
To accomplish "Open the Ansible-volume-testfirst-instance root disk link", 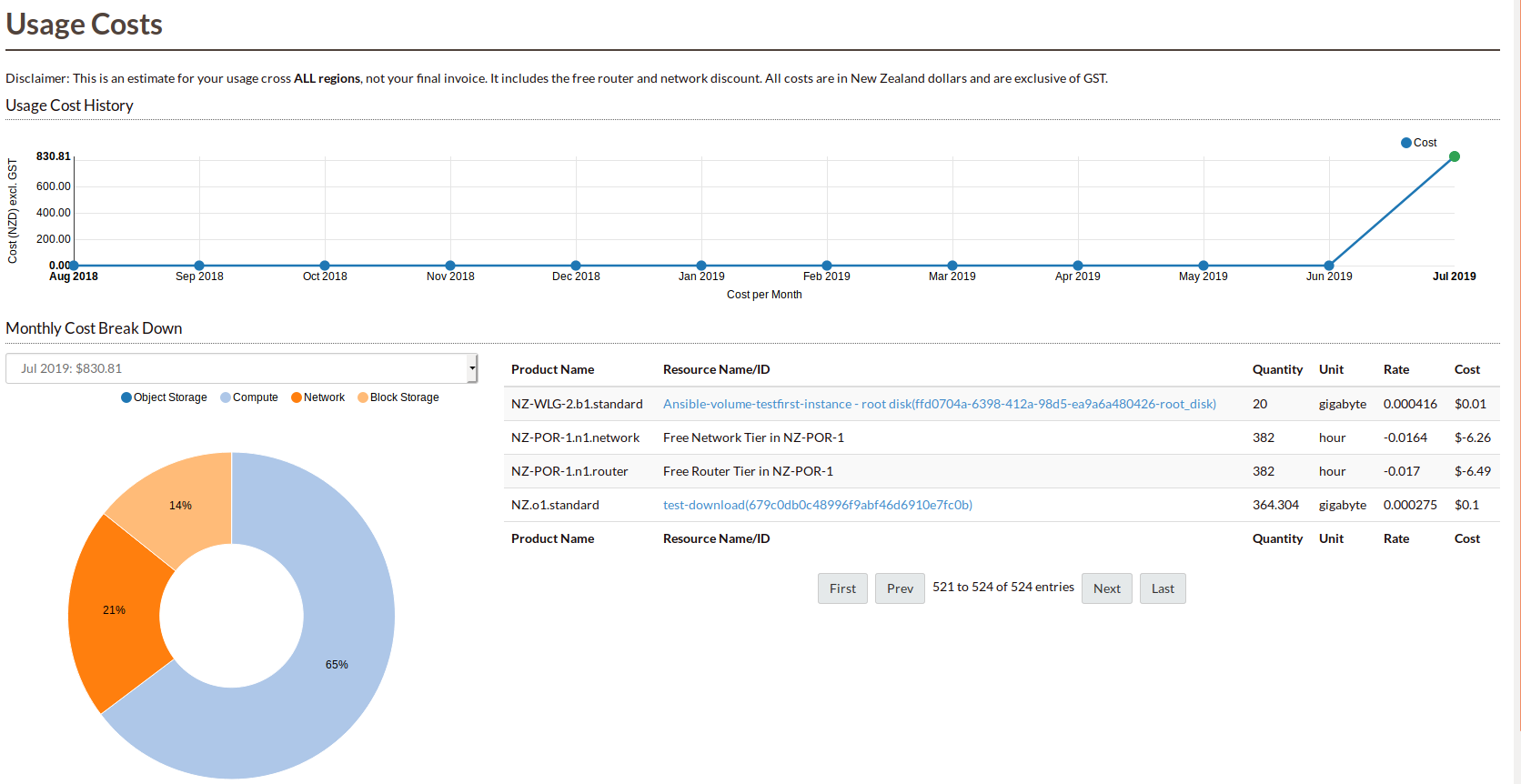I will pos(939,404).
